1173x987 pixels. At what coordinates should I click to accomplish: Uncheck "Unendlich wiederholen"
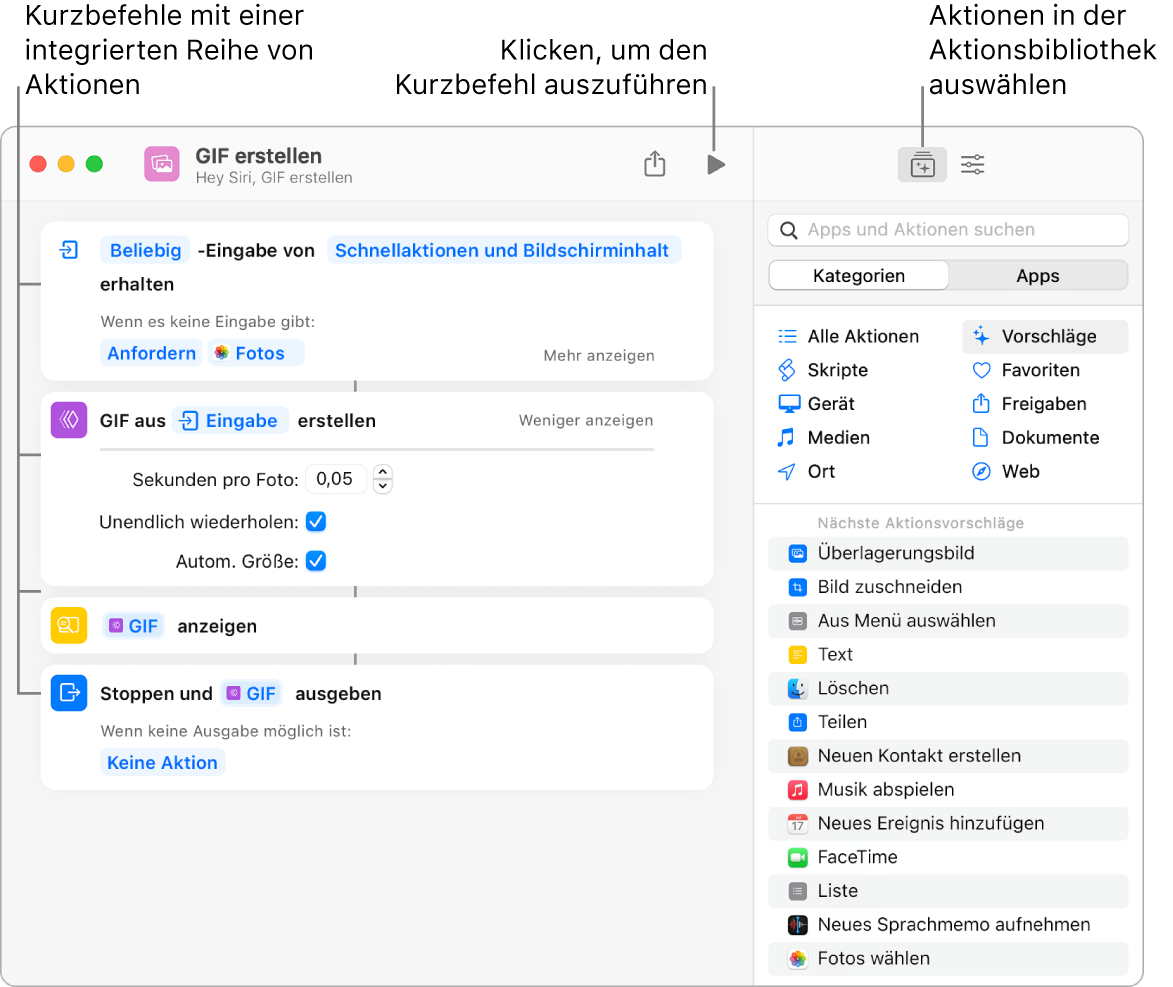click(316, 521)
